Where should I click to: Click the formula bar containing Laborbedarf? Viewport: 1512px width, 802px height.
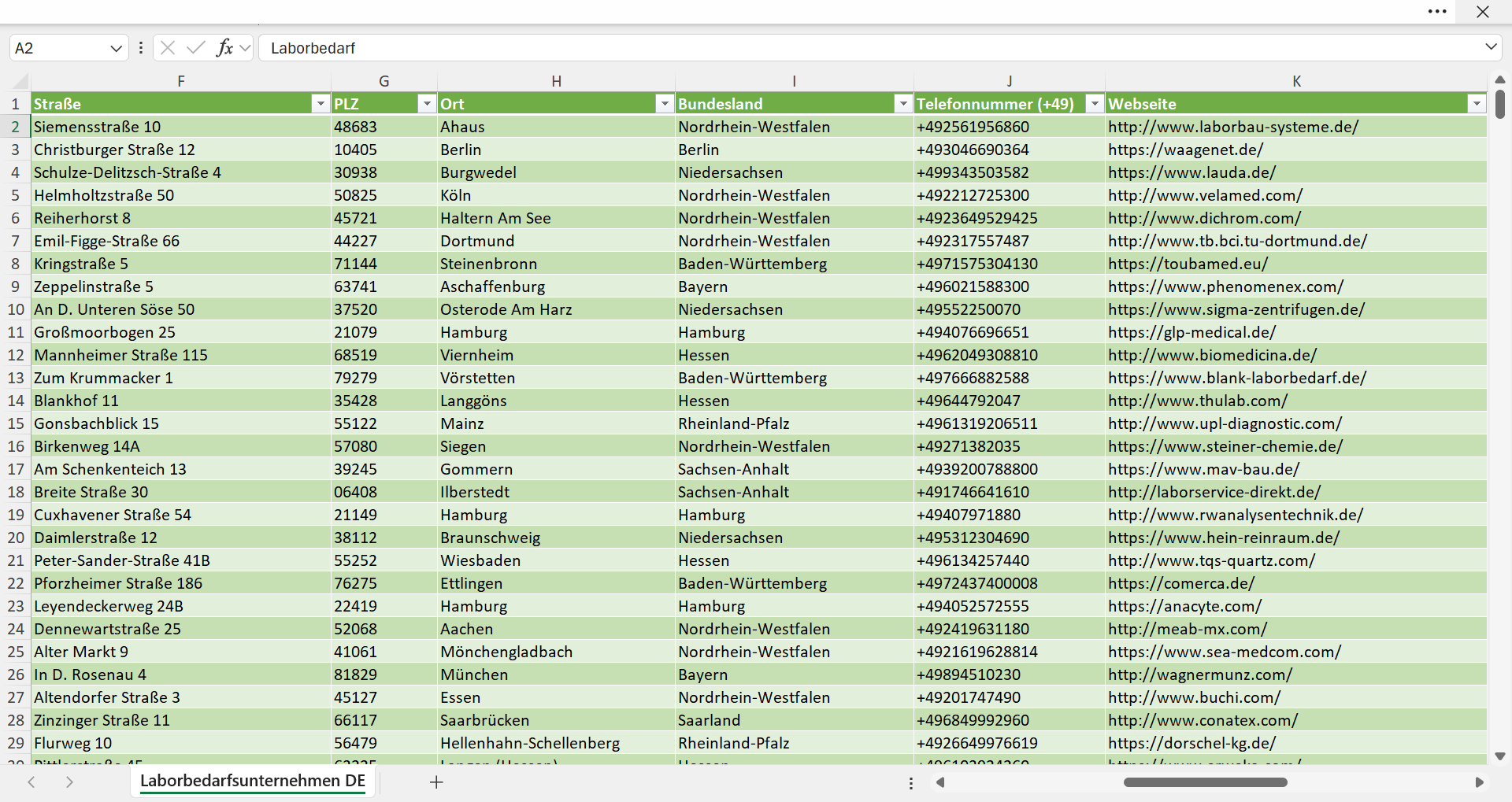(870, 48)
